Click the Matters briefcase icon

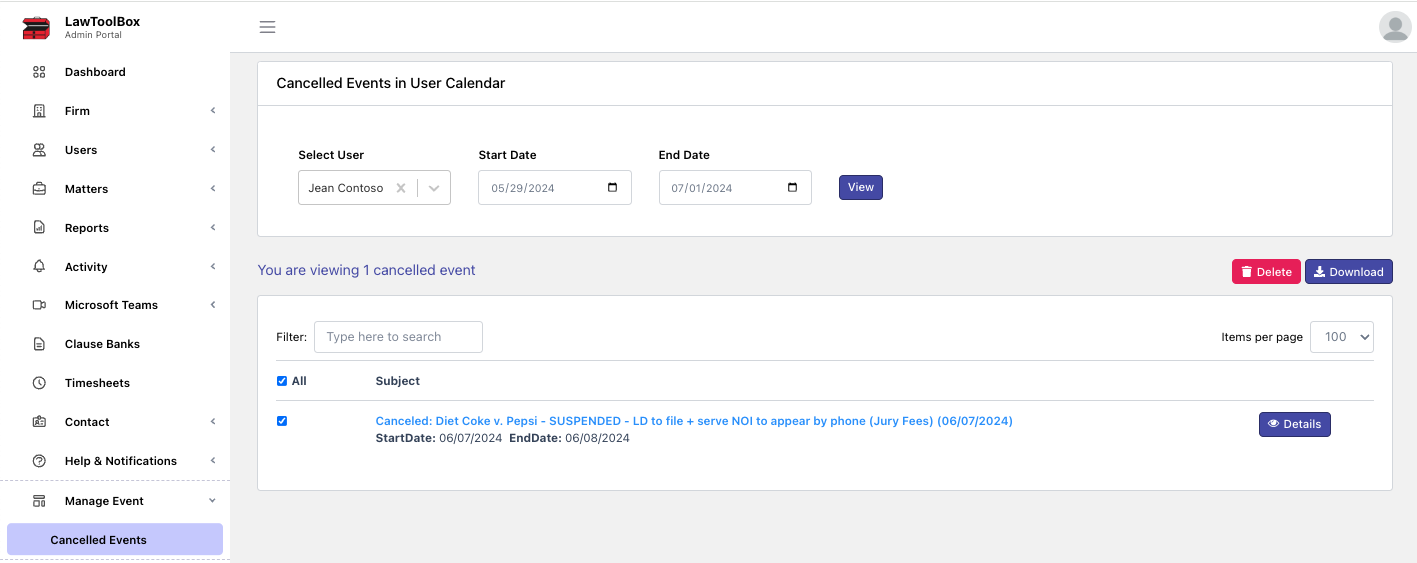(x=39, y=189)
